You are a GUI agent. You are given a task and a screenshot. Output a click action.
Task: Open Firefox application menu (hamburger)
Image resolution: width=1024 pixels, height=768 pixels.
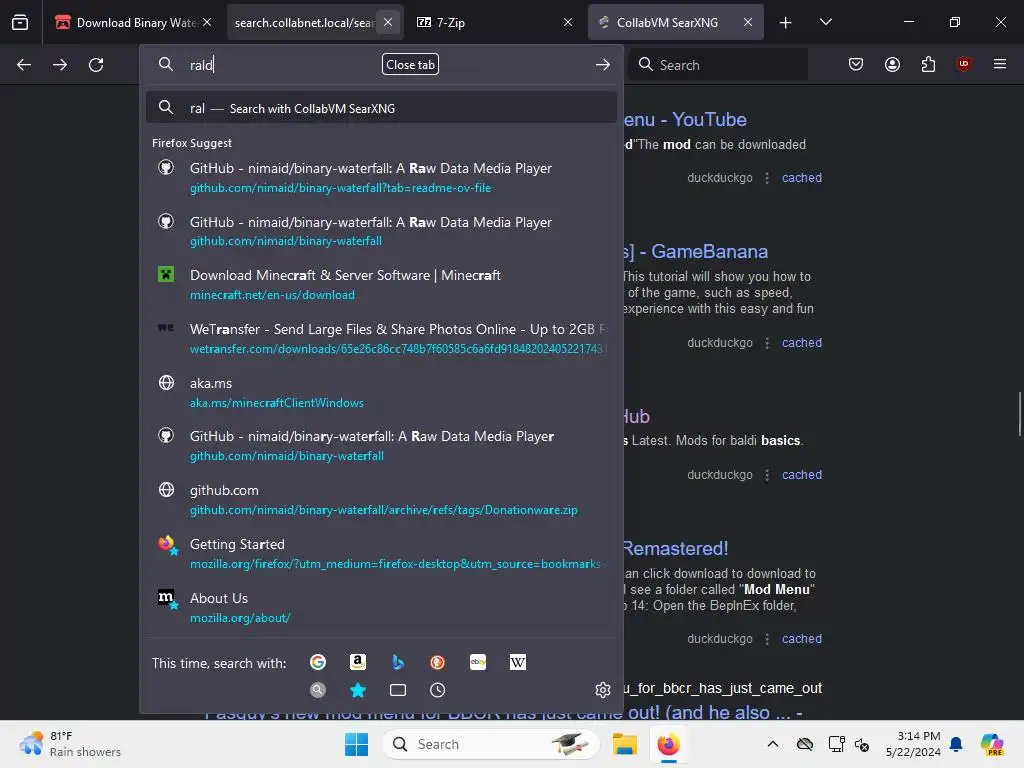pos(1000,64)
